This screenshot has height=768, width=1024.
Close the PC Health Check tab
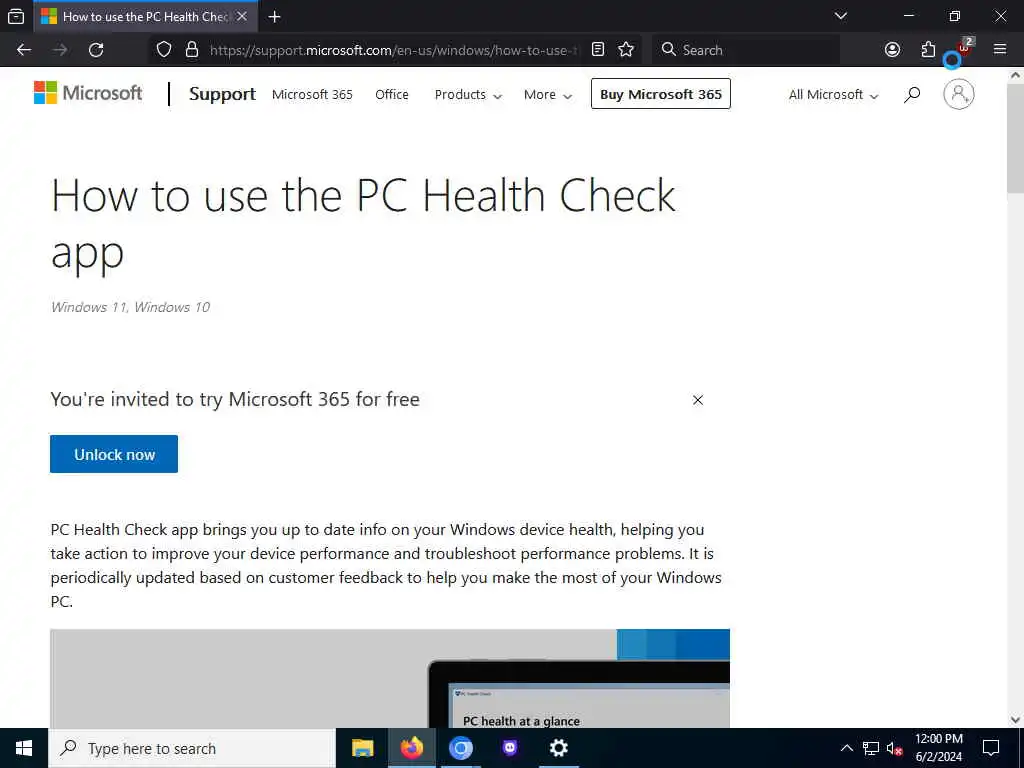point(242,16)
